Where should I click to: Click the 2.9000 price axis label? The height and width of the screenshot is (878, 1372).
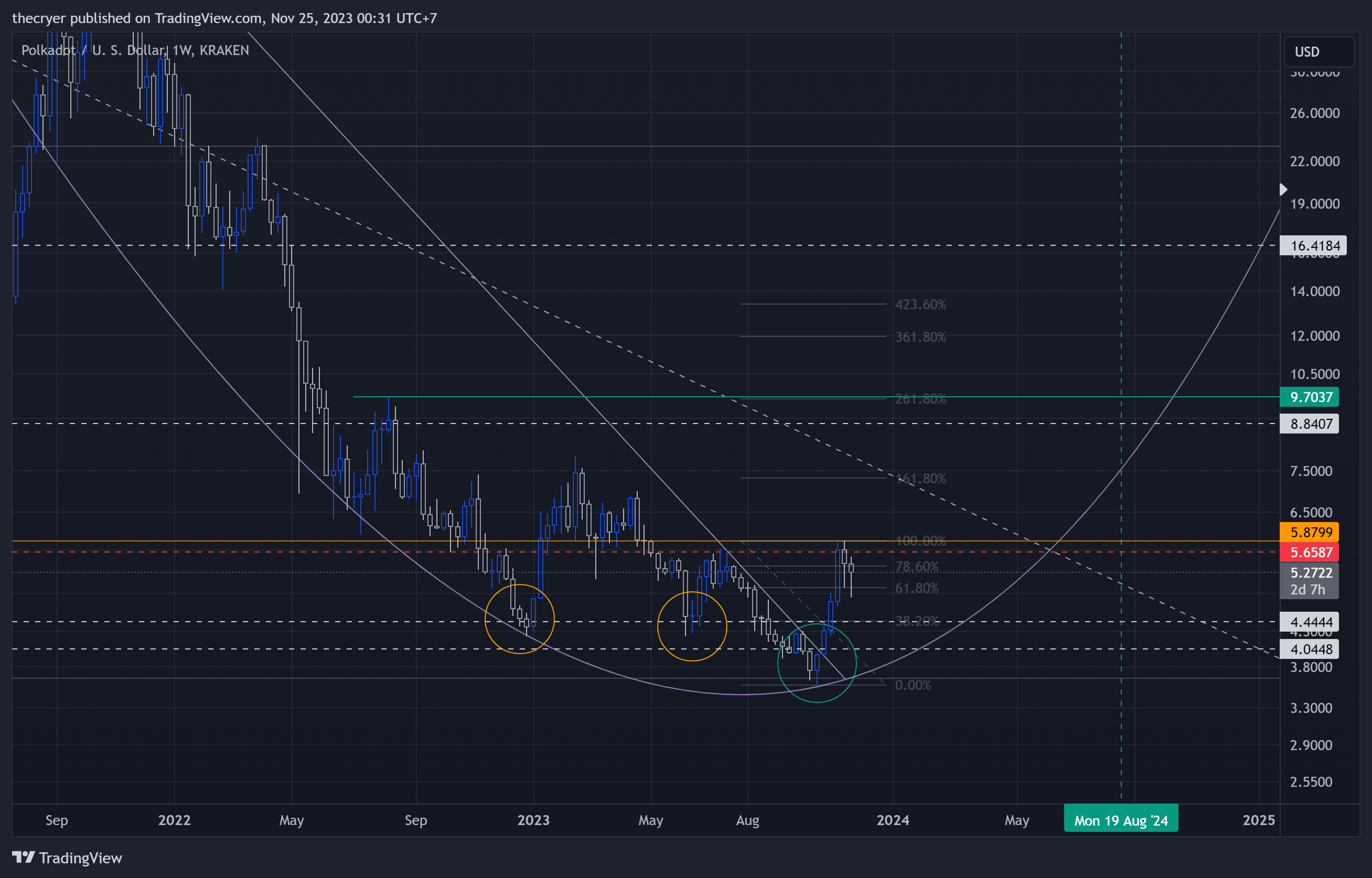click(x=1312, y=745)
